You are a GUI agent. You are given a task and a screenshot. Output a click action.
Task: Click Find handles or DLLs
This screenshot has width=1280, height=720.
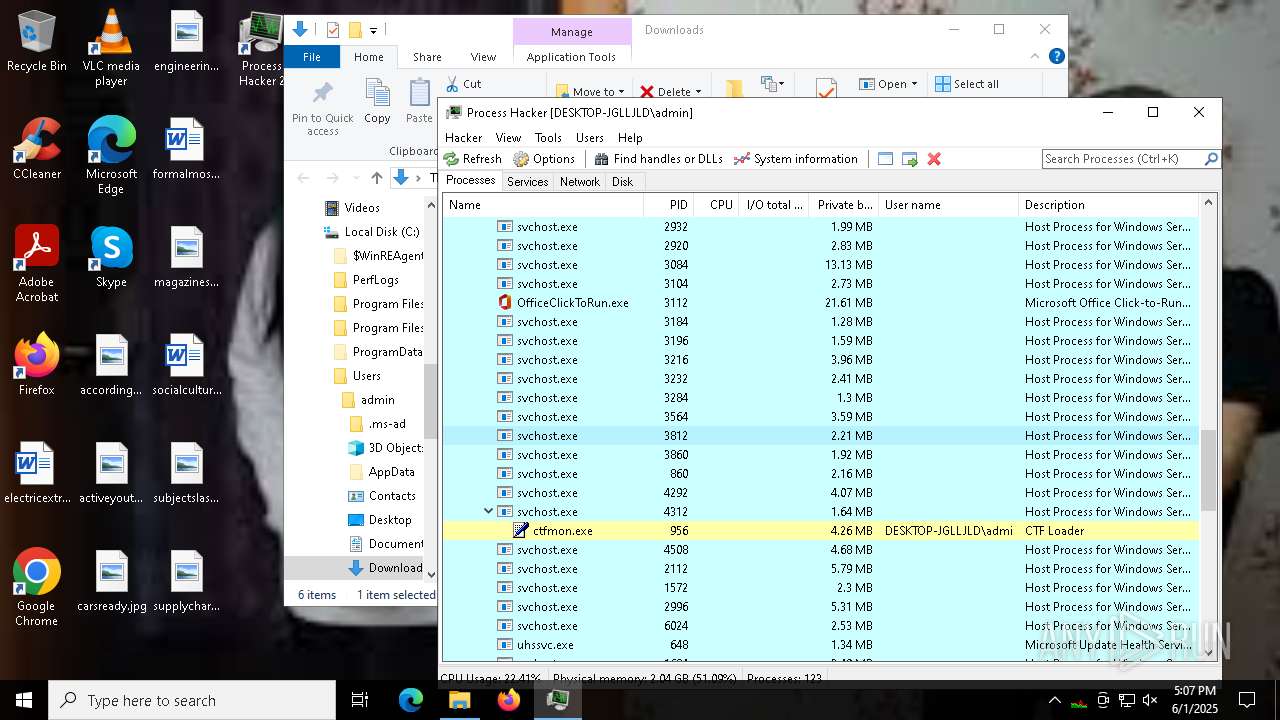pyautogui.click(x=658, y=159)
